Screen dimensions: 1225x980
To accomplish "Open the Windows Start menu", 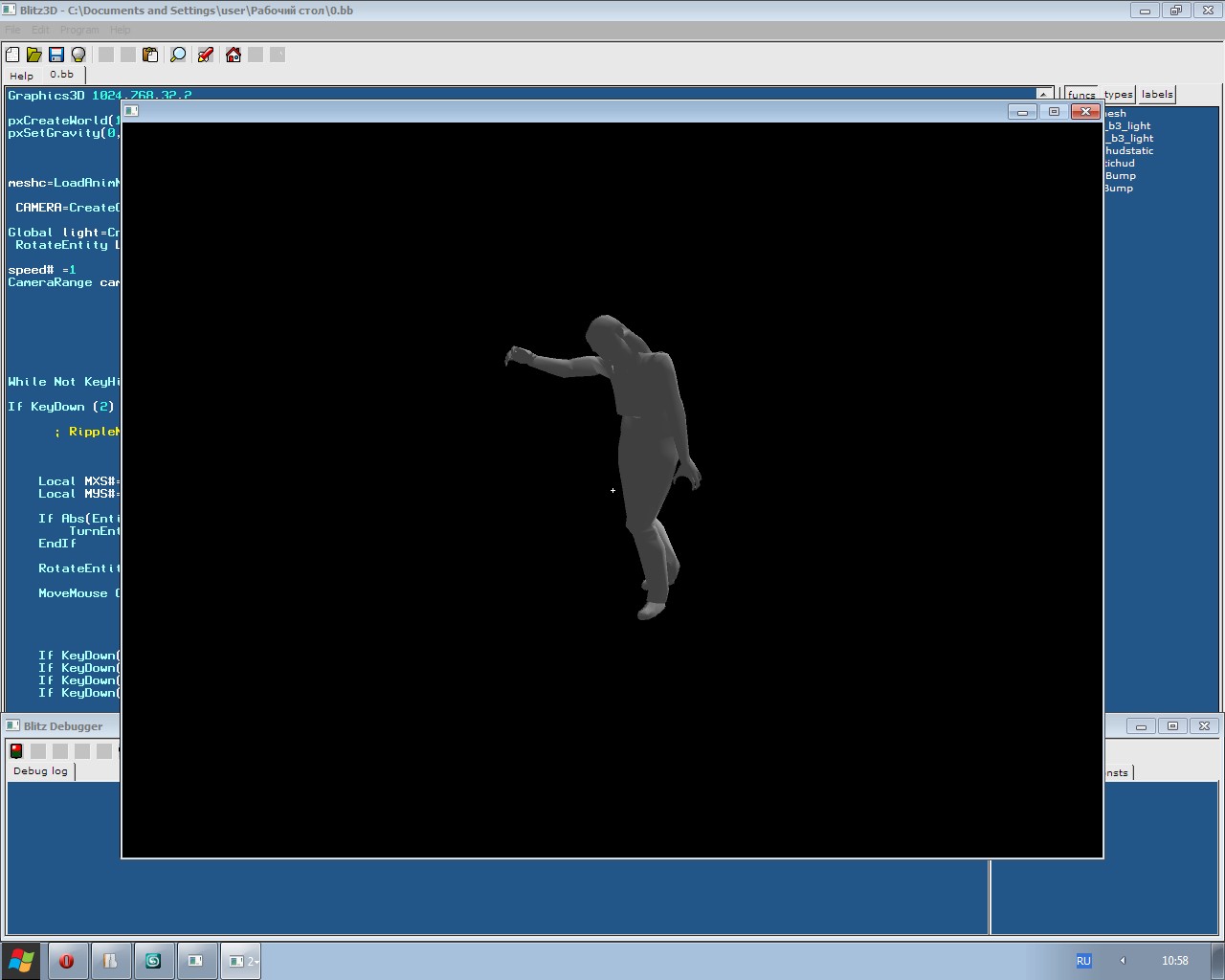I will click(x=21, y=960).
